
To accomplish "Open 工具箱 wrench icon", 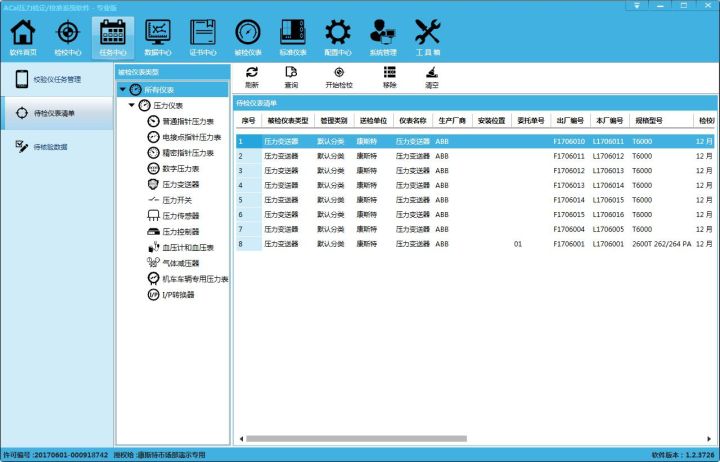I will 427,37.
